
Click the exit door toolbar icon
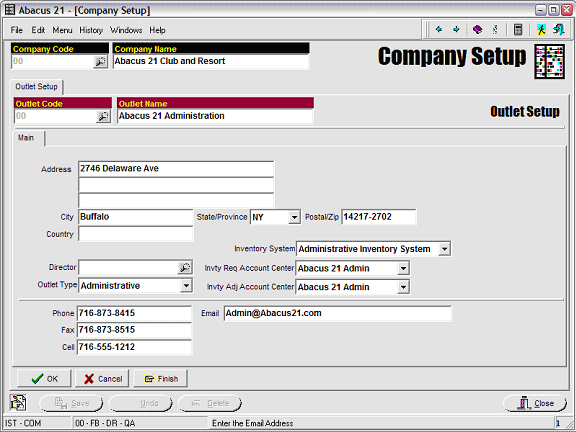point(559,29)
